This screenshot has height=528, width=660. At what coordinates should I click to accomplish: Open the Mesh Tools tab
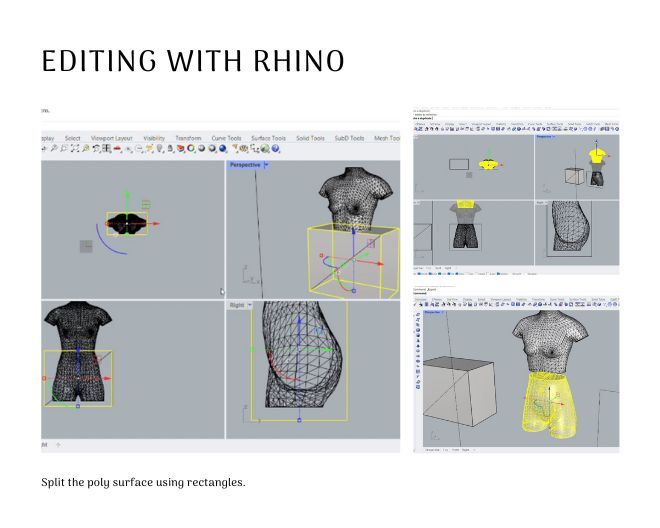click(x=387, y=138)
